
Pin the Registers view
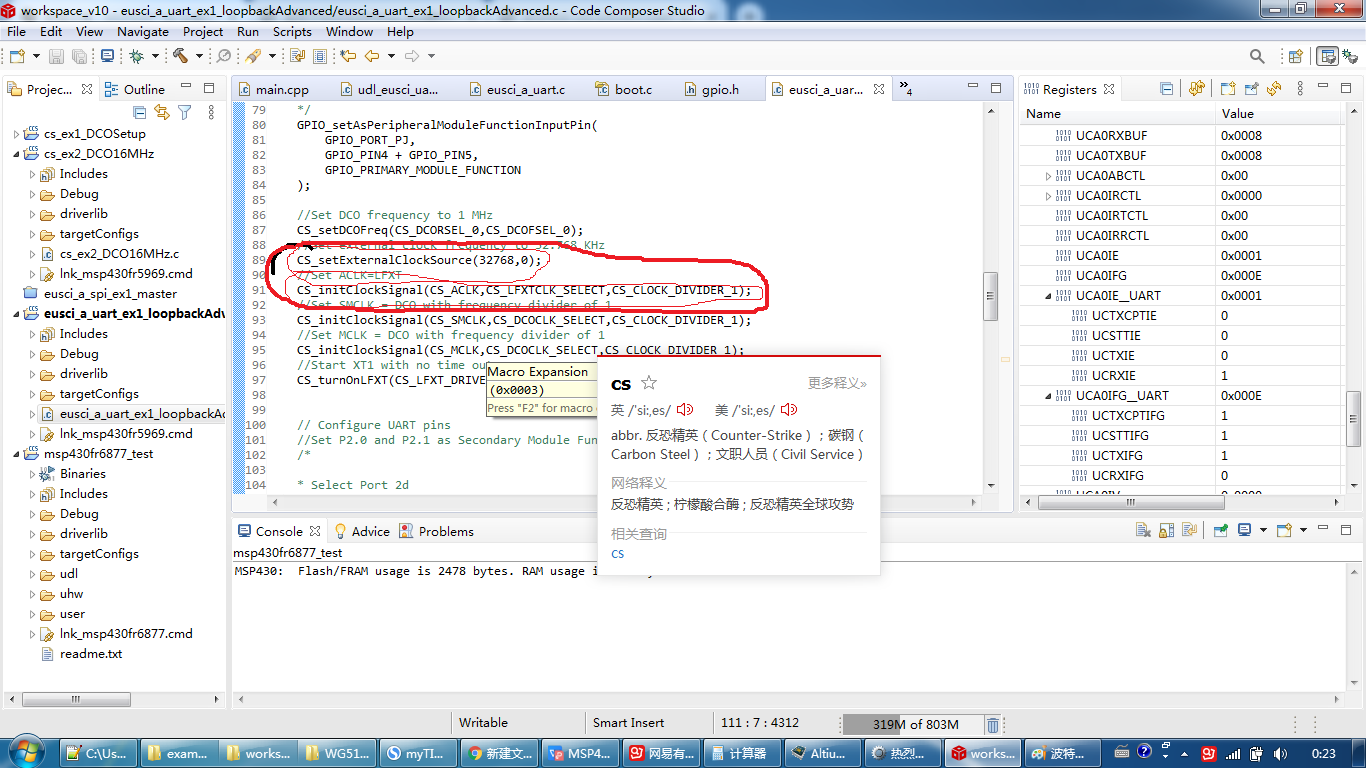(x=1251, y=89)
